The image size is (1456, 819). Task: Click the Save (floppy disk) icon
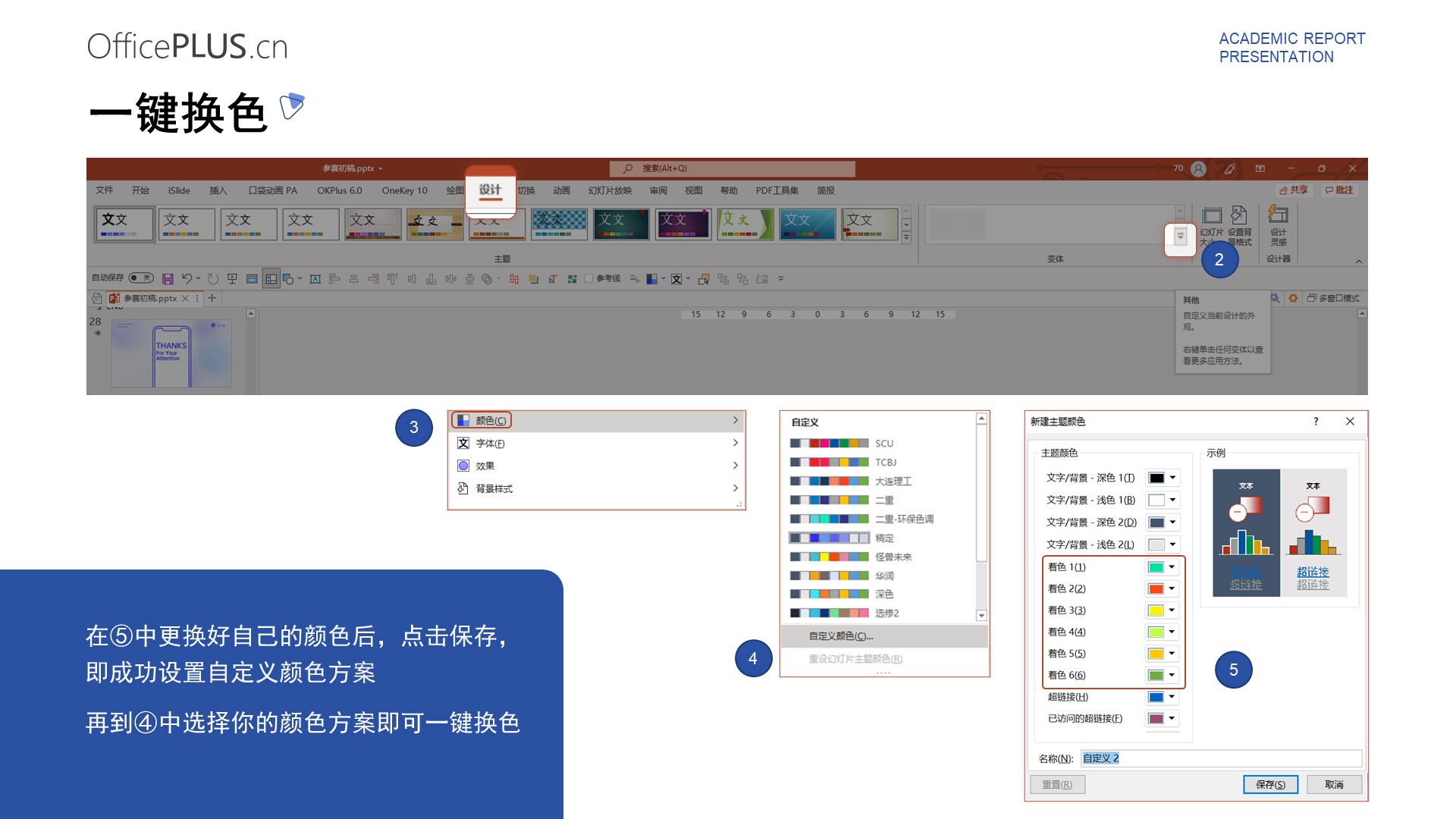coord(168,279)
